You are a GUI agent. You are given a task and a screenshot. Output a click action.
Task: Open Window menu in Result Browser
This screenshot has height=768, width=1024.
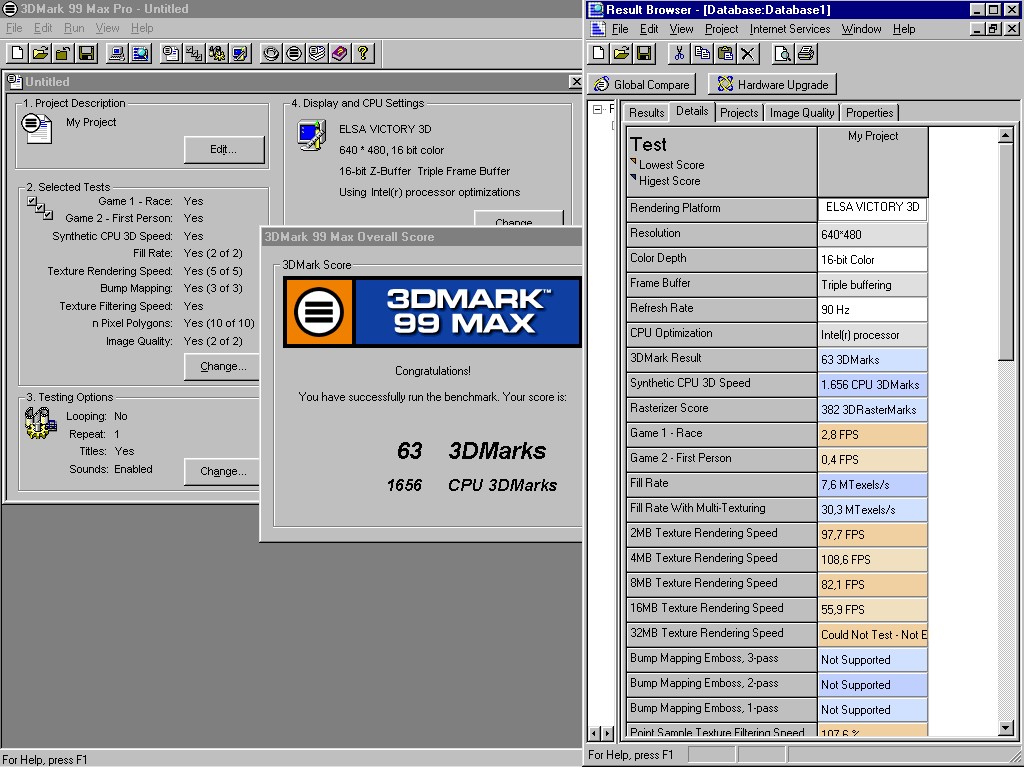coord(861,29)
